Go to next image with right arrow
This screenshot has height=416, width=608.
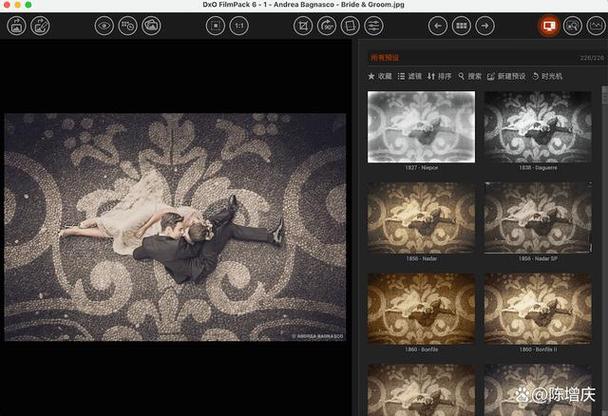point(485,26)
